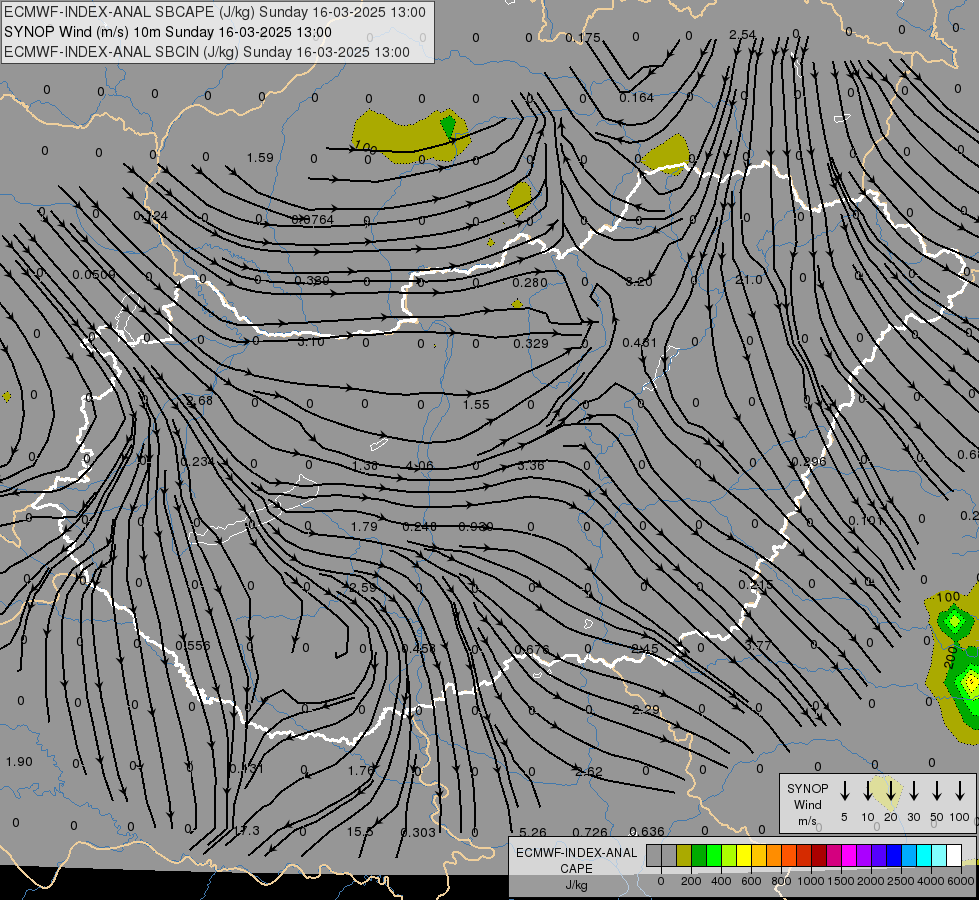Click the 2.29 value on the map
Image resolution: width=979 pixels, height=900 pixels.
646,710
